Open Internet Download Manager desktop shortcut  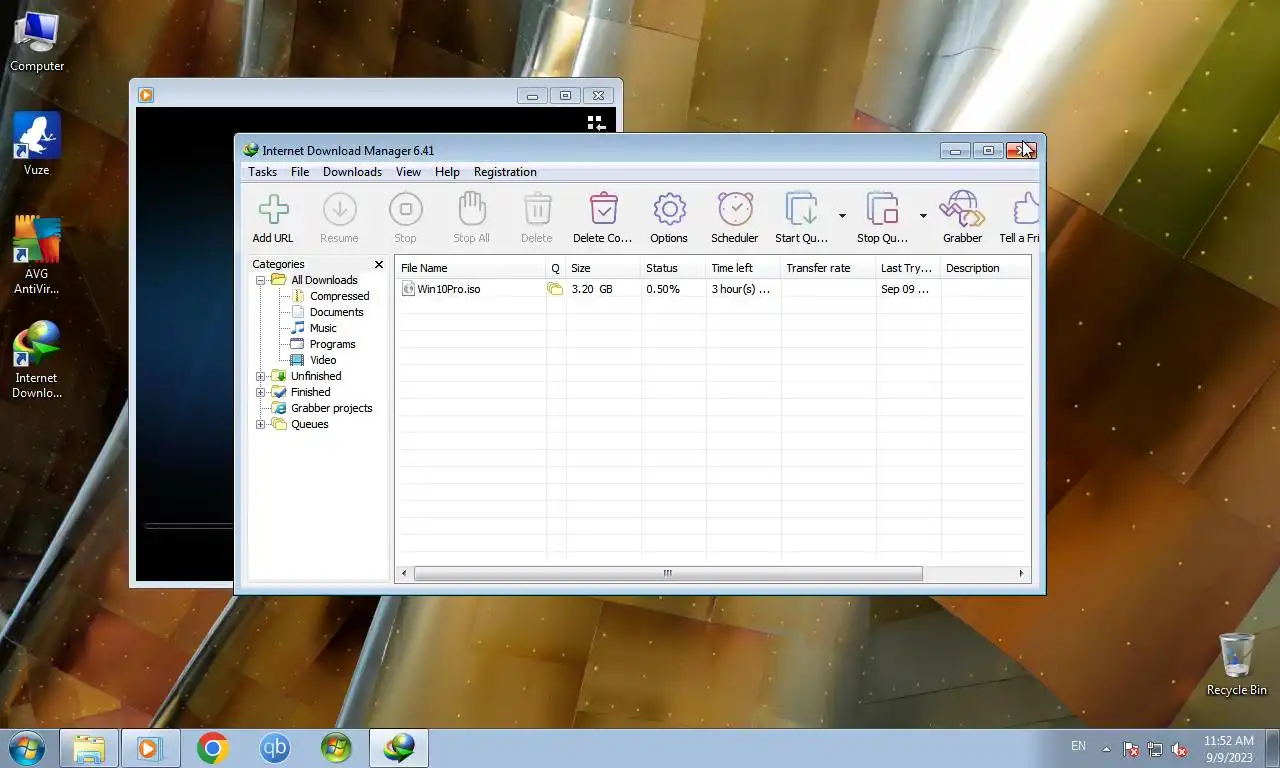click(x=37, y=360)
